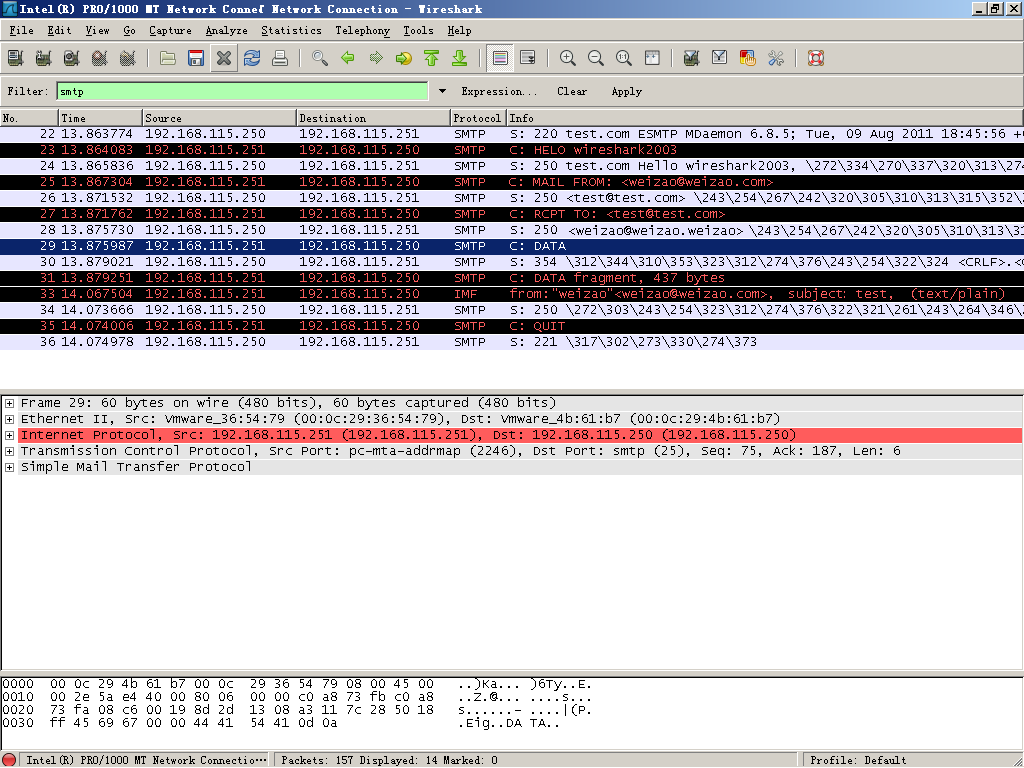
Task: Sort by the Time column header
Action: (101, 118)
